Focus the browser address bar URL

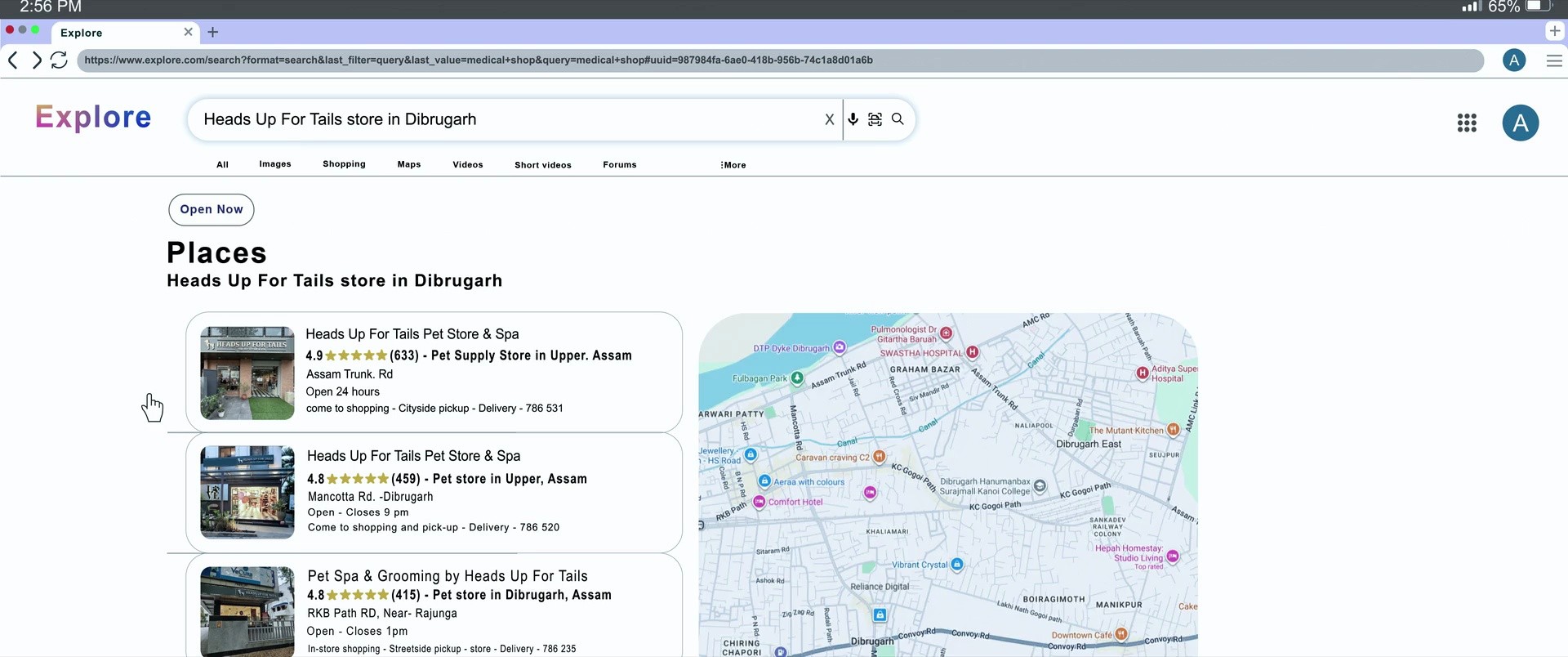click(780, 60)
